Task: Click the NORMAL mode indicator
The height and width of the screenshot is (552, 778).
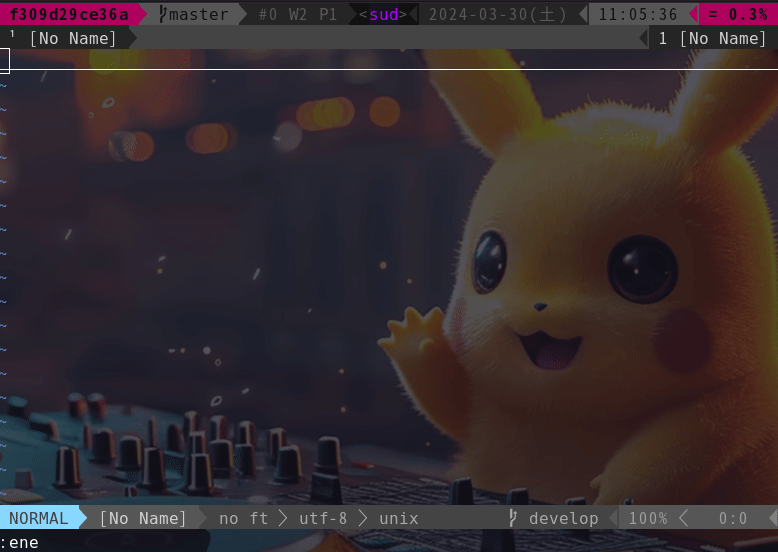Action: [39, 518]
